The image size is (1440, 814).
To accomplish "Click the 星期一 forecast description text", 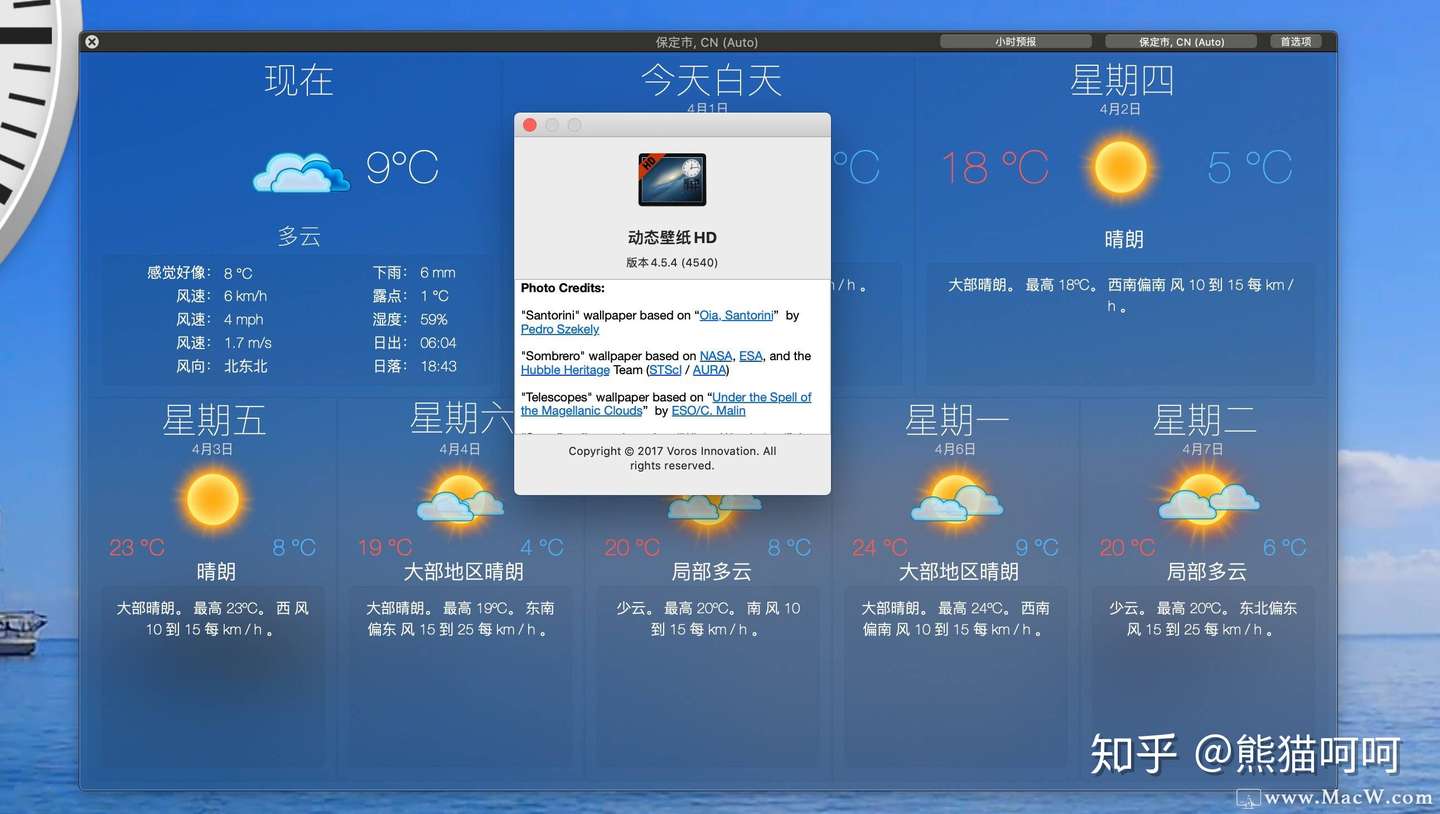I will tap(956, 619).
